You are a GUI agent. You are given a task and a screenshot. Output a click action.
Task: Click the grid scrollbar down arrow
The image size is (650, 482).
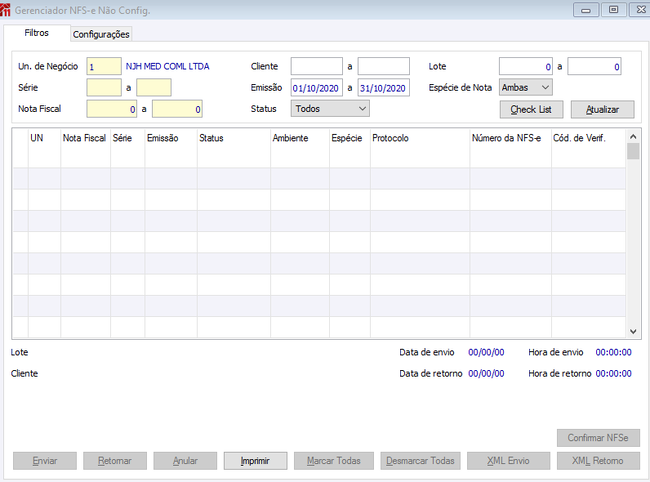(x=633, y=331)
